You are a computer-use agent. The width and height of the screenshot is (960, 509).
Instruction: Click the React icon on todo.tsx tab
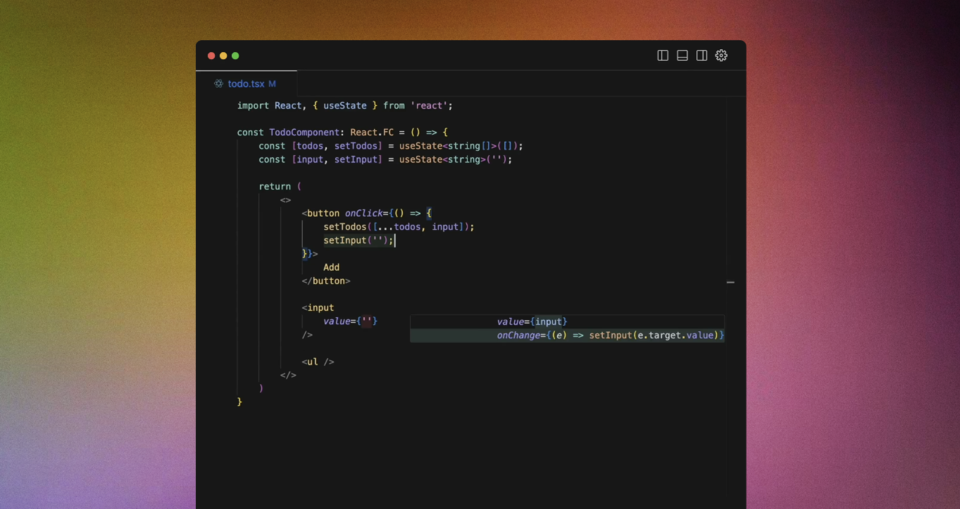[219, 84]
